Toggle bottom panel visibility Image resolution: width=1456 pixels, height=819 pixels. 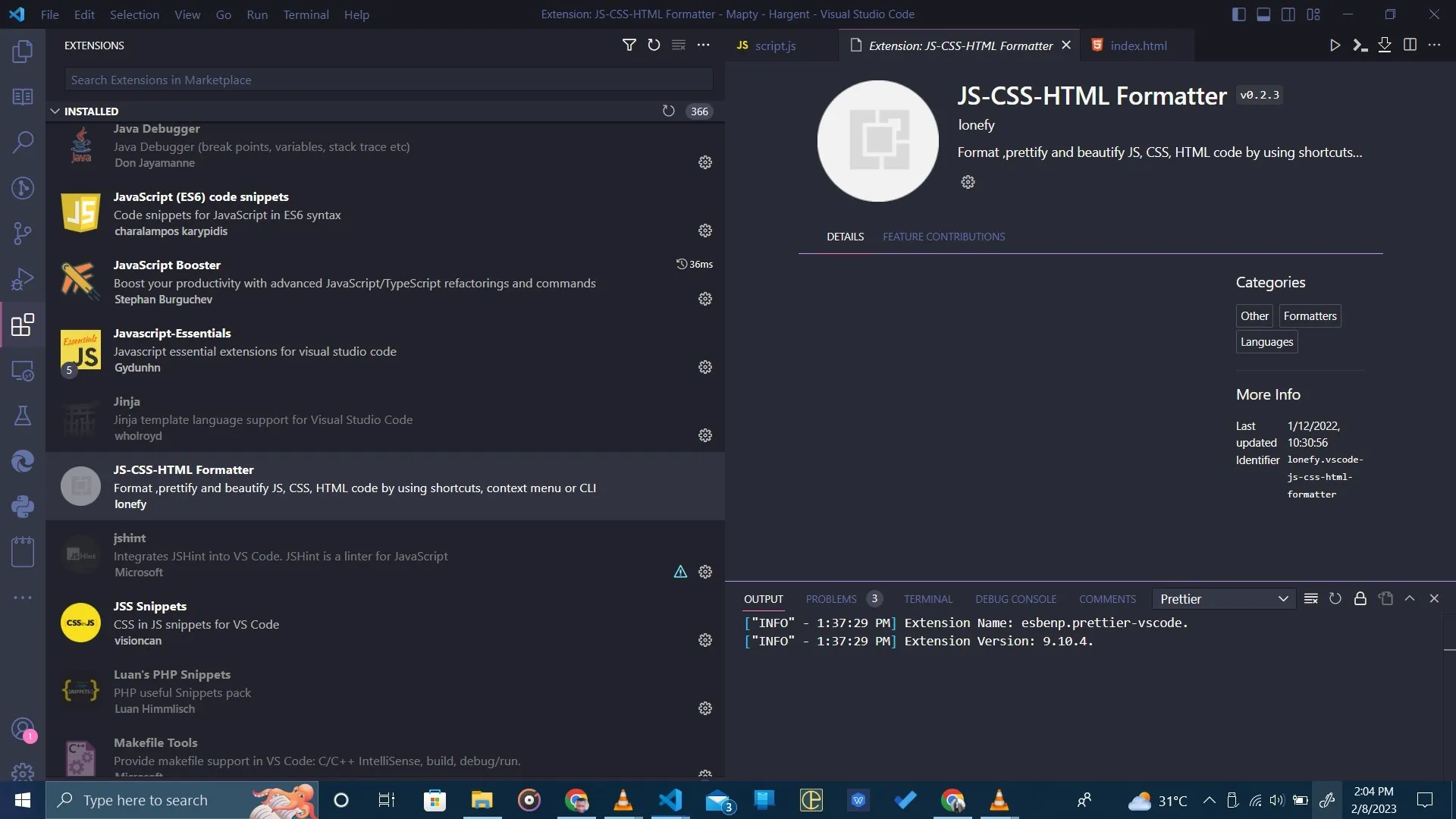click(1263, 14)
